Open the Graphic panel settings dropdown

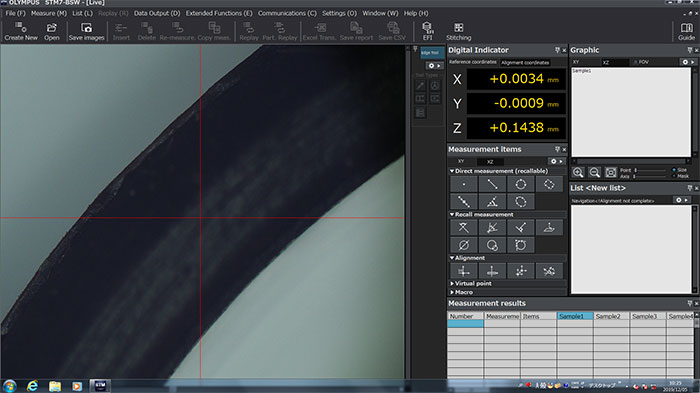coord(688,62)
